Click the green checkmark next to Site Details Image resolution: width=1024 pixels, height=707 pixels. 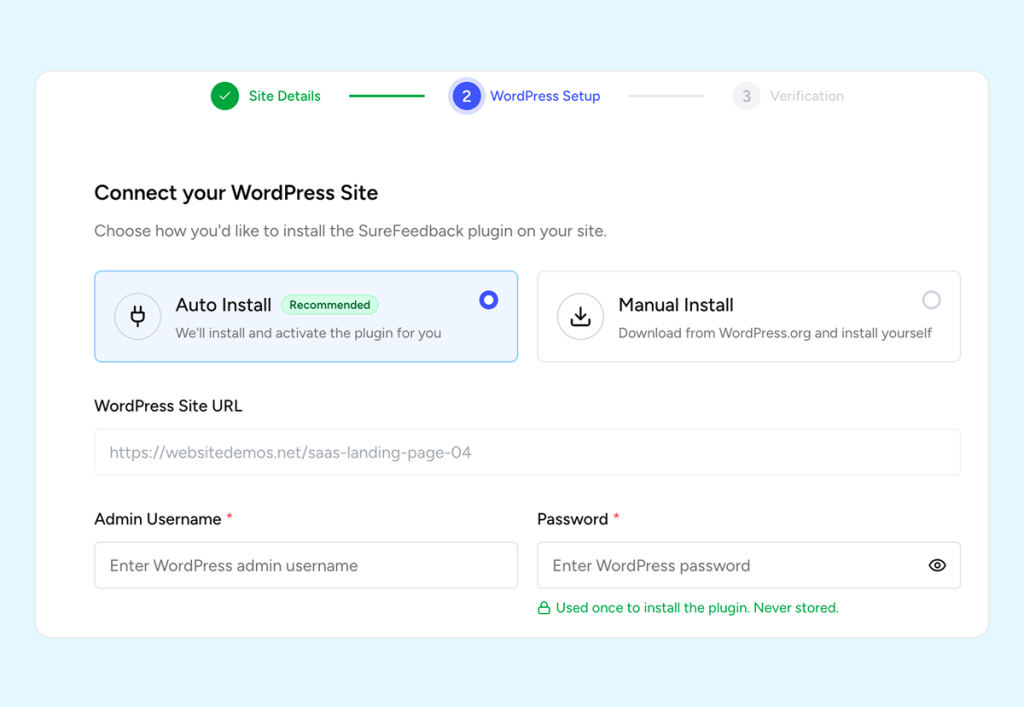224,95
